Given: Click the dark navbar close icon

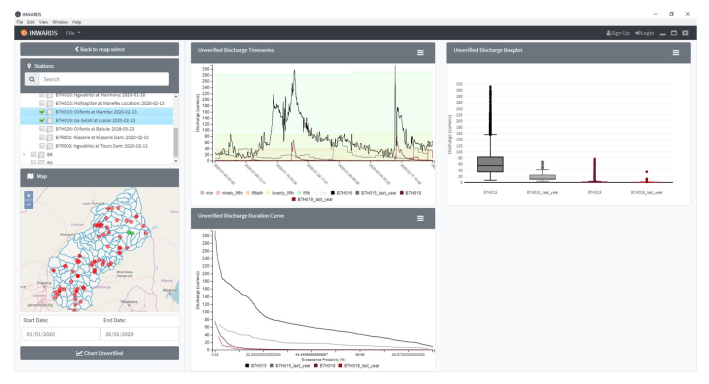Looking at the screenshot, I should [685, 33].
